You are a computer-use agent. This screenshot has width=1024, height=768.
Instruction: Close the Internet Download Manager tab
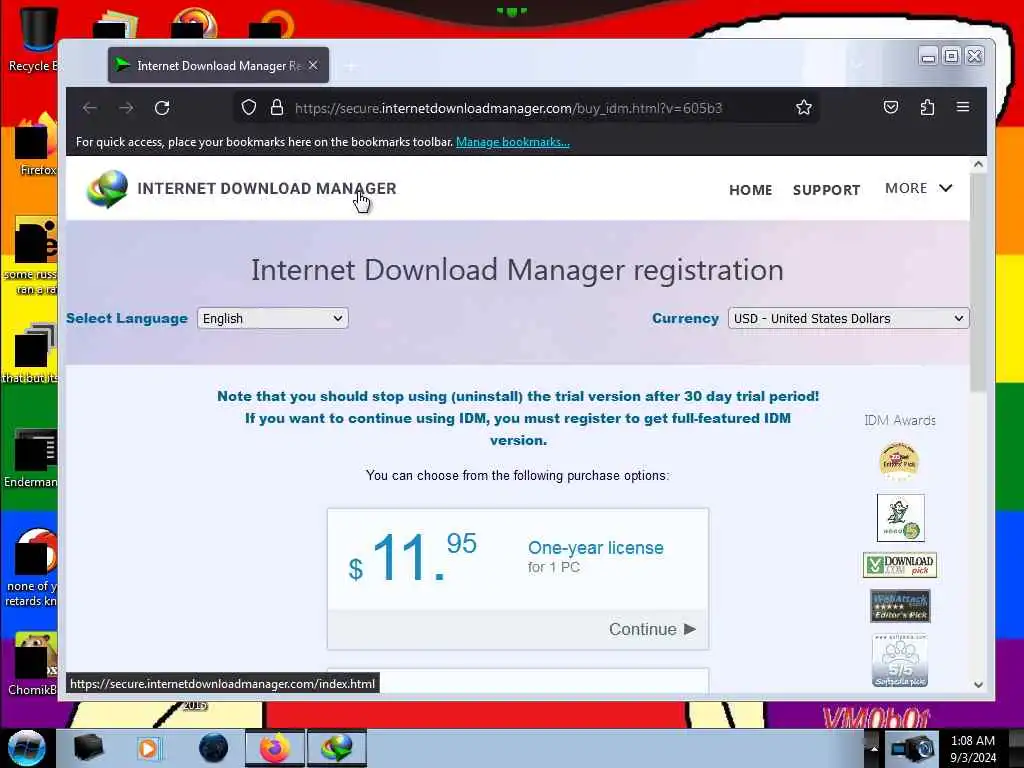(x=313, y=65)
